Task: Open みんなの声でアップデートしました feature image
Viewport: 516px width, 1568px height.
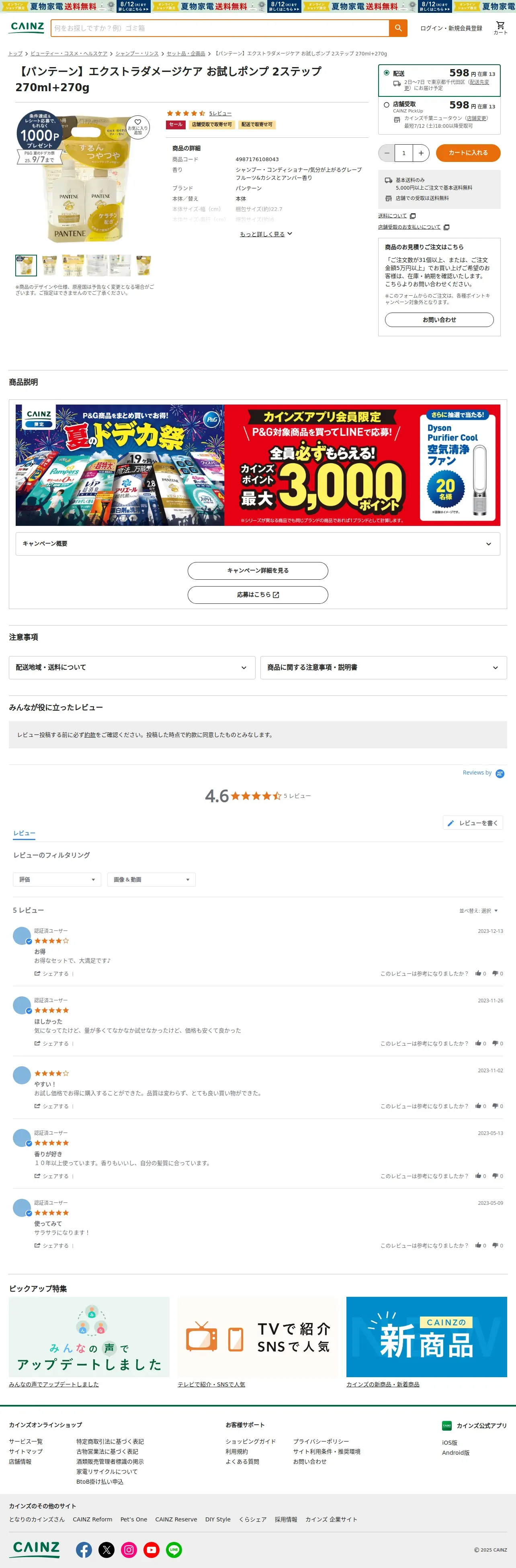Action: 89,1337
